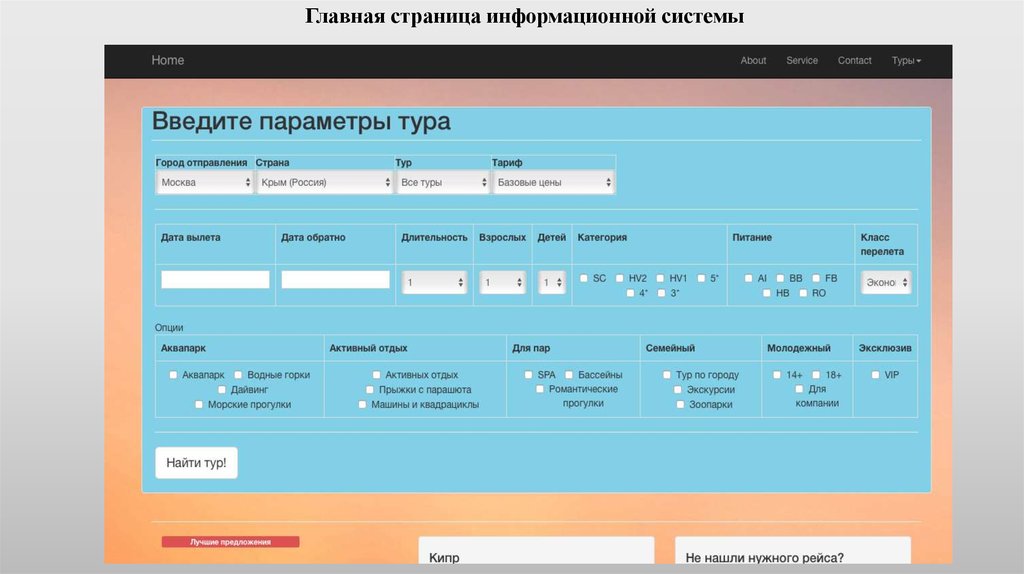The image size is (1024, 574).
Task: Select the Класс перелета dropdown
Action: point(886,283)
